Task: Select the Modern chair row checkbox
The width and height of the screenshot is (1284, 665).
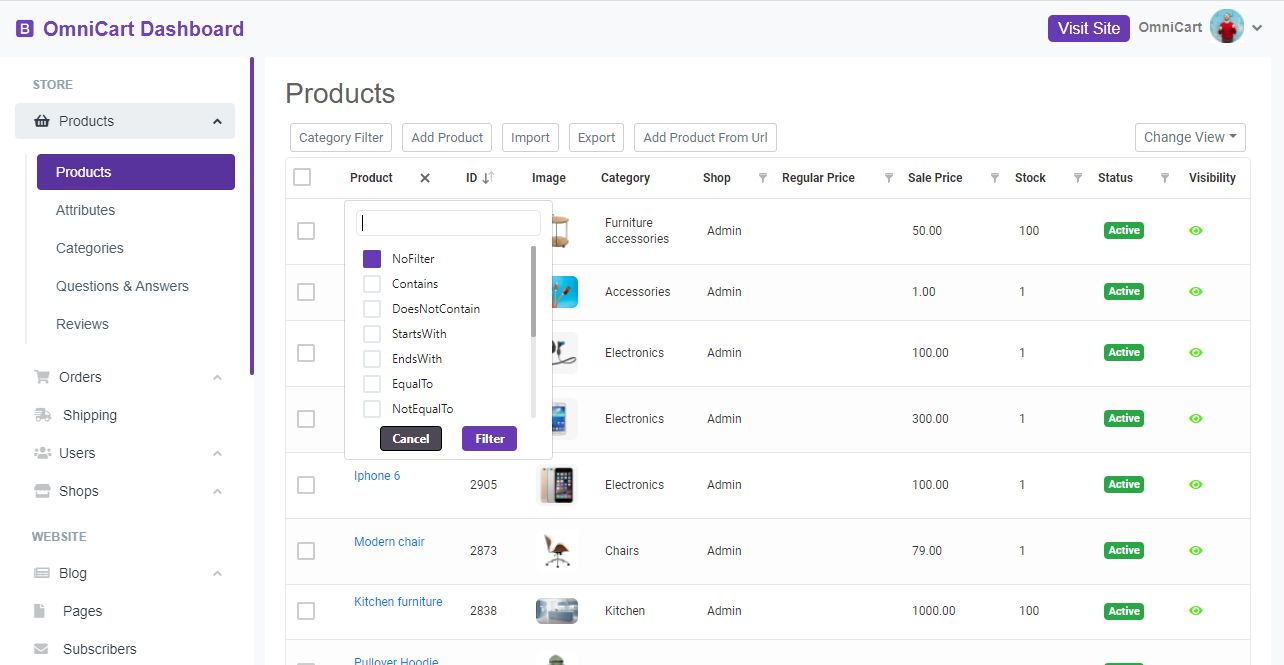Action: (306, 551)
